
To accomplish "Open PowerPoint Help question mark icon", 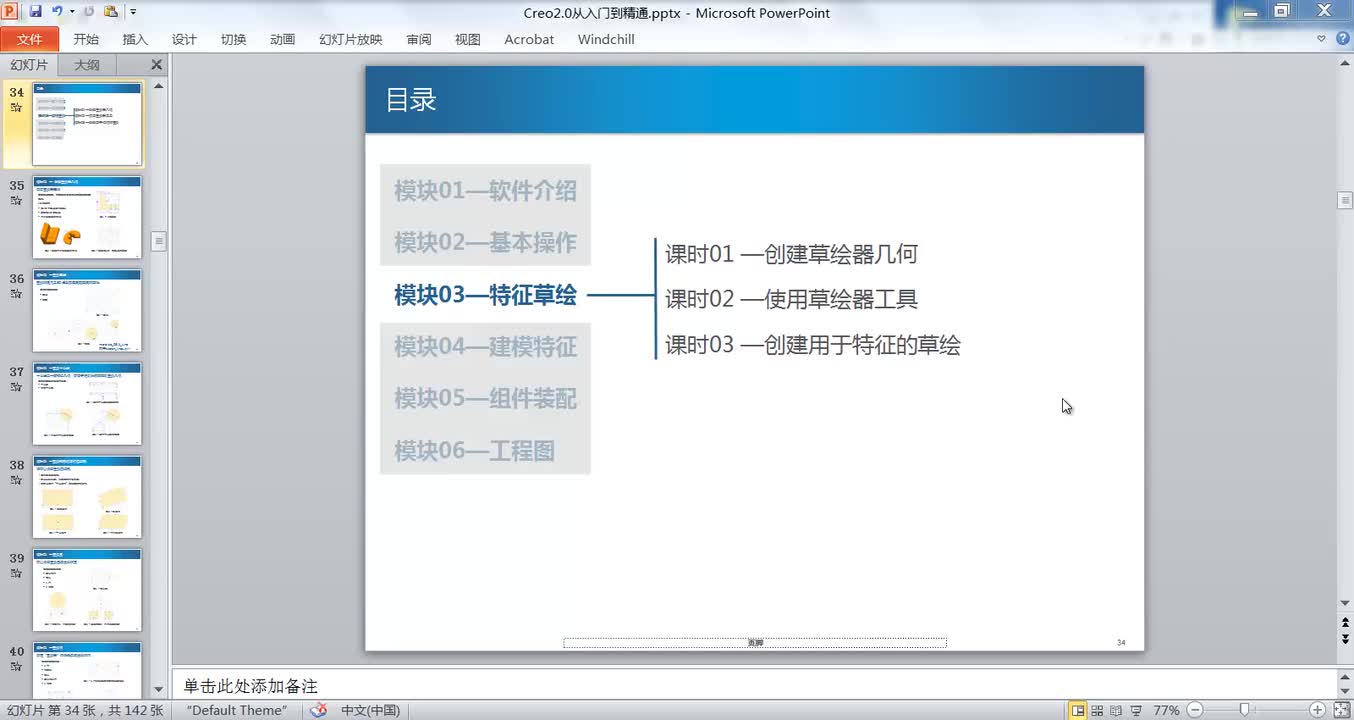I will 1341,39.
